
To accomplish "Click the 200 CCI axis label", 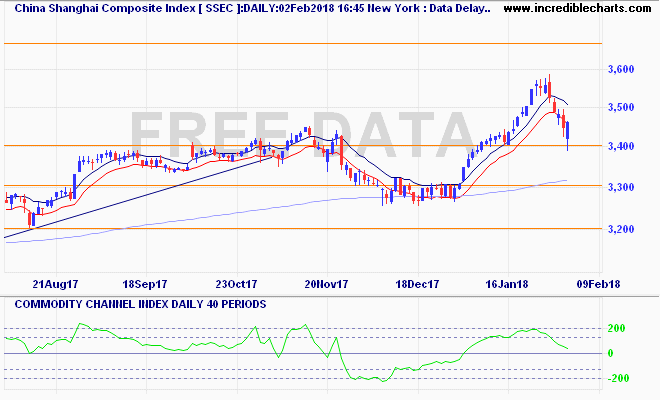I will pyautogui.click(x=617, y=328).
